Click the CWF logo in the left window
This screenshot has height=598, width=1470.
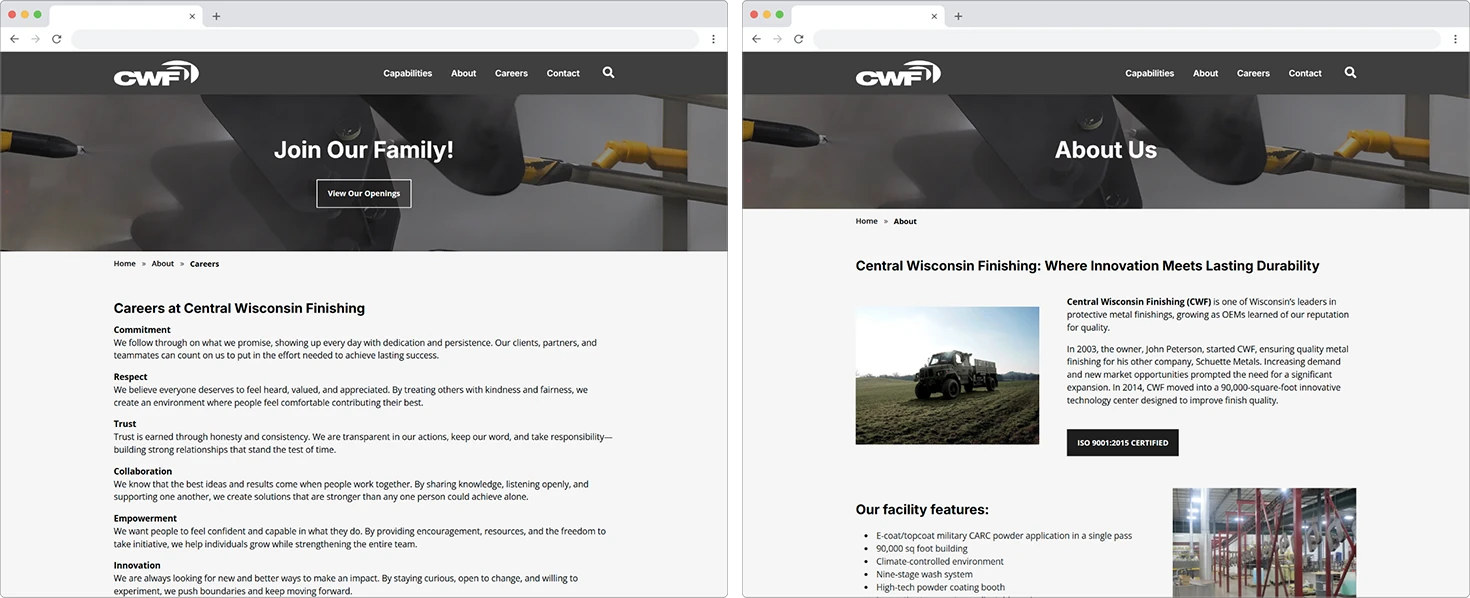pyautogui.click(x=156, y=72)
